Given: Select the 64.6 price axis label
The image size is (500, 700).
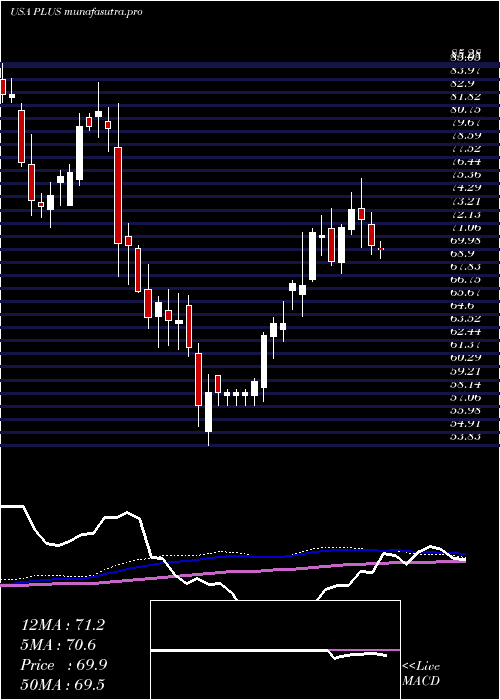Looking at the screenshot, I should point(463,306).
